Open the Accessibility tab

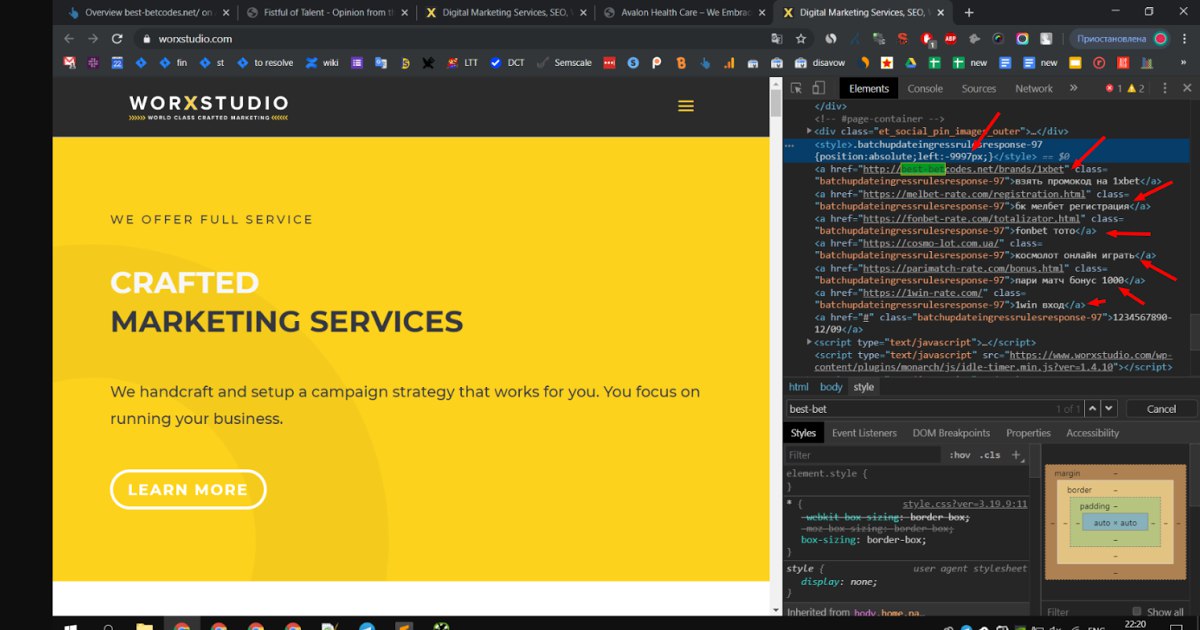1092,433
